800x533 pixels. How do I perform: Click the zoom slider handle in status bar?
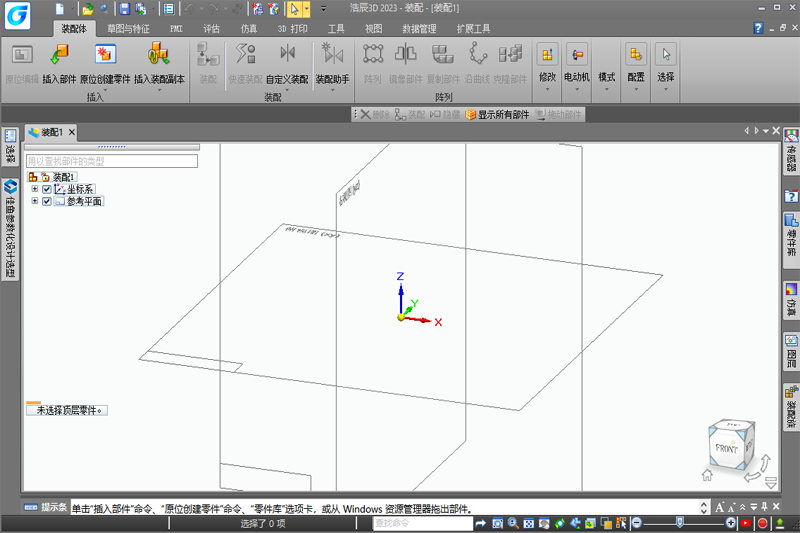680,523
